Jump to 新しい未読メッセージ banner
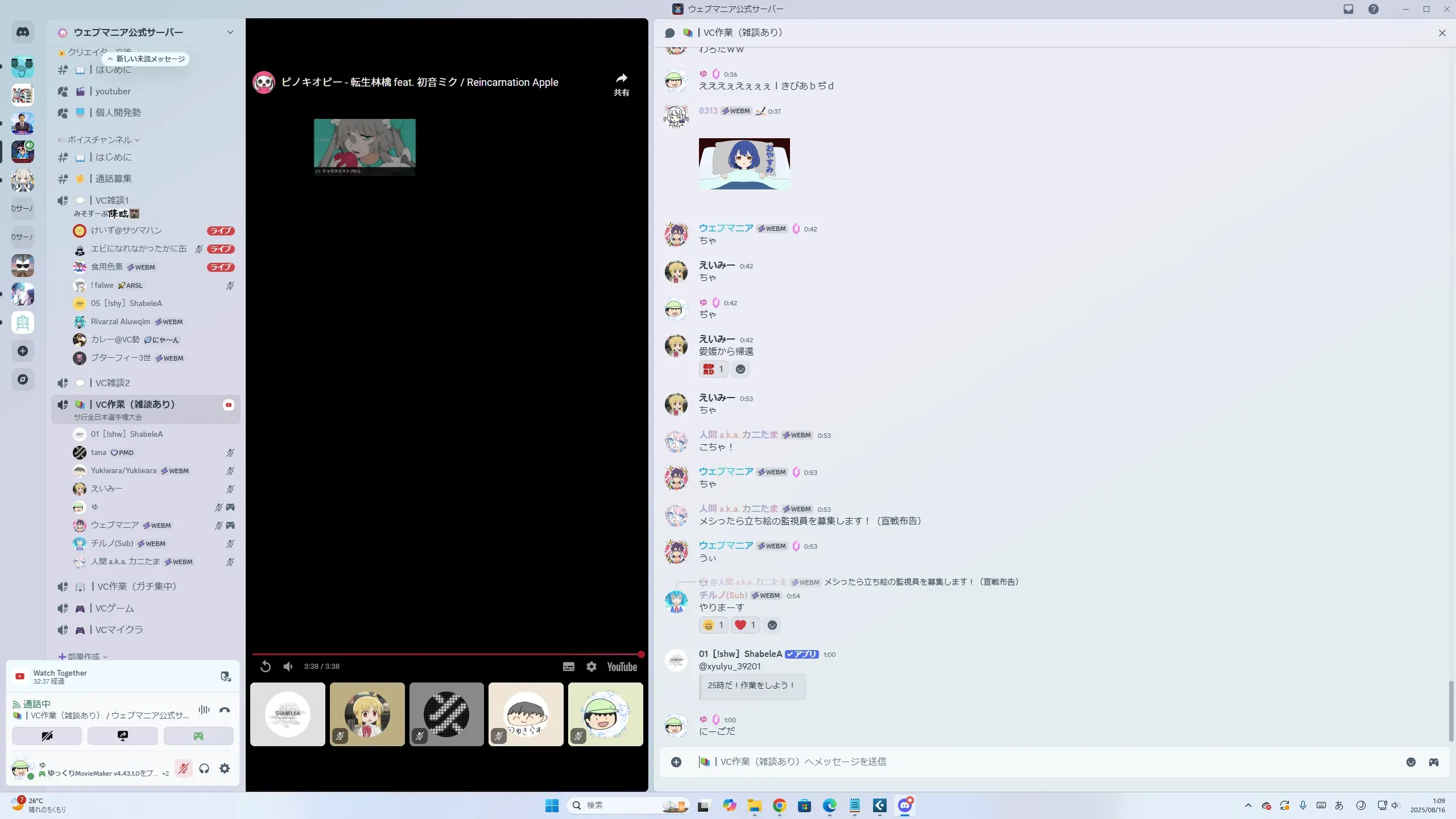The height and width of the screenshot is (819, 1456). tap(147, 59)
